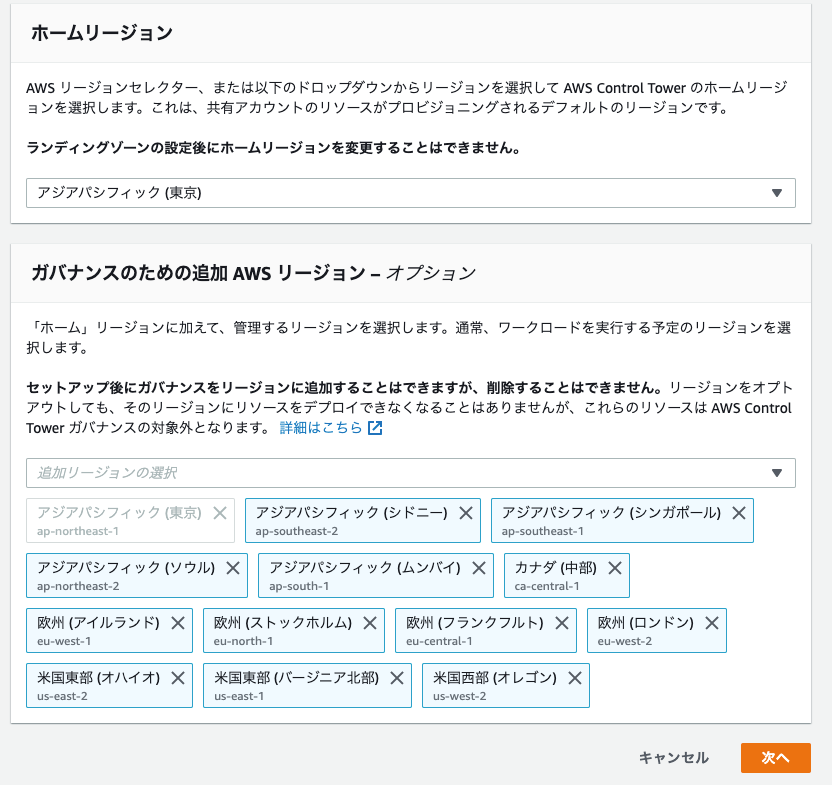Open the 追加リージョンの選択 dropdown
This screenshot has height=785, width=832.
pos(411,473)
